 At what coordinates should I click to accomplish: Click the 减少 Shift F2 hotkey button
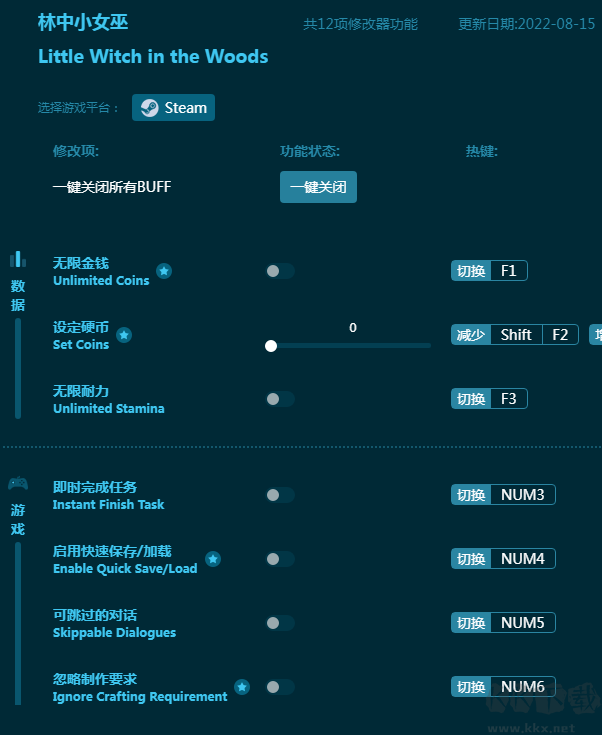point(514,335)
